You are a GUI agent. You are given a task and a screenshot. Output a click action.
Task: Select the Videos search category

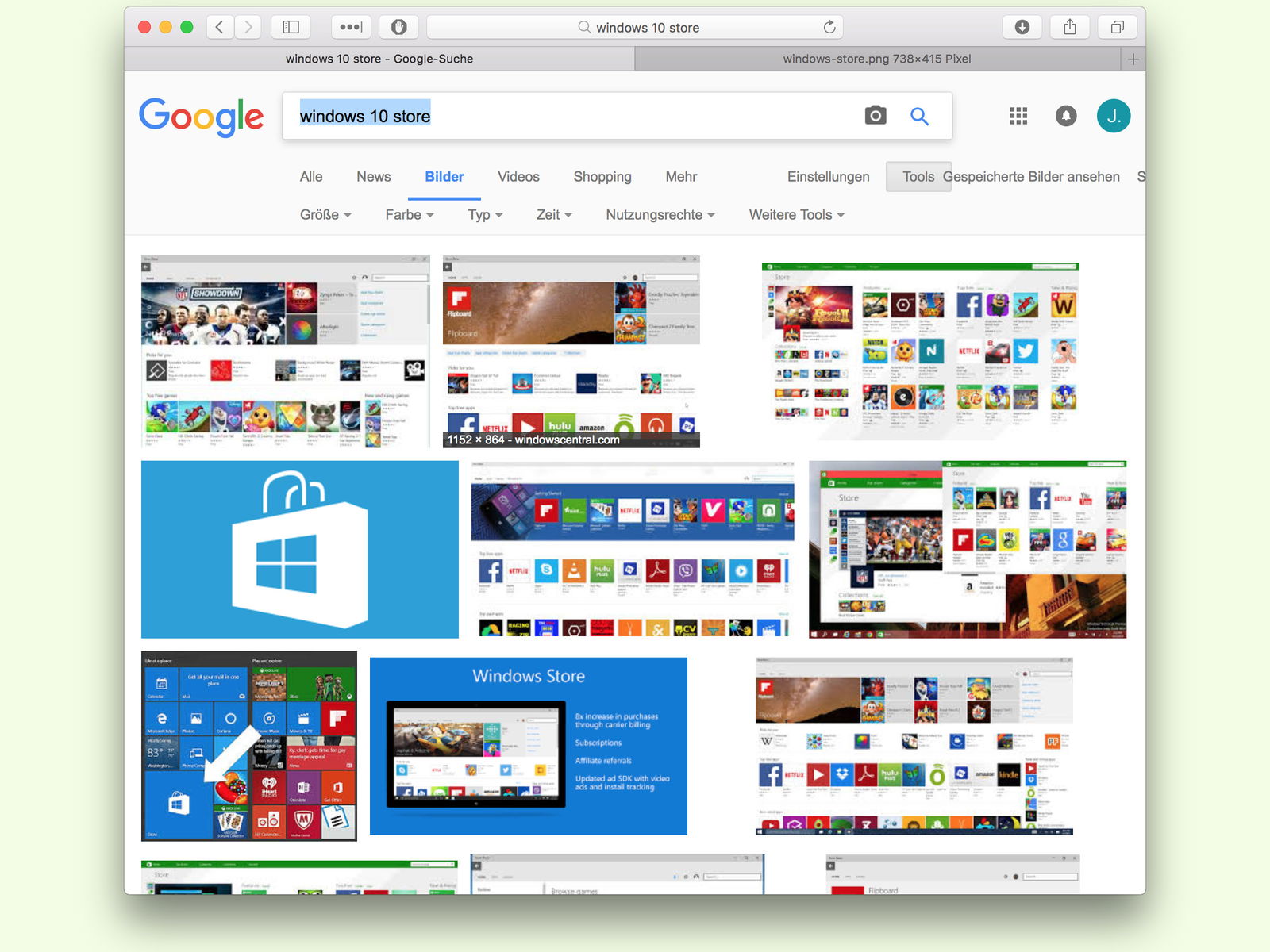(518, 177)
